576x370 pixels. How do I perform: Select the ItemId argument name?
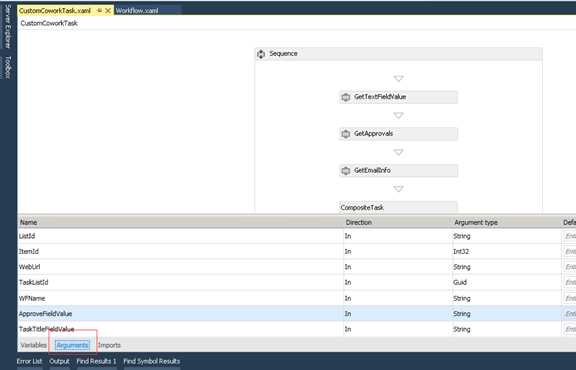29,251
